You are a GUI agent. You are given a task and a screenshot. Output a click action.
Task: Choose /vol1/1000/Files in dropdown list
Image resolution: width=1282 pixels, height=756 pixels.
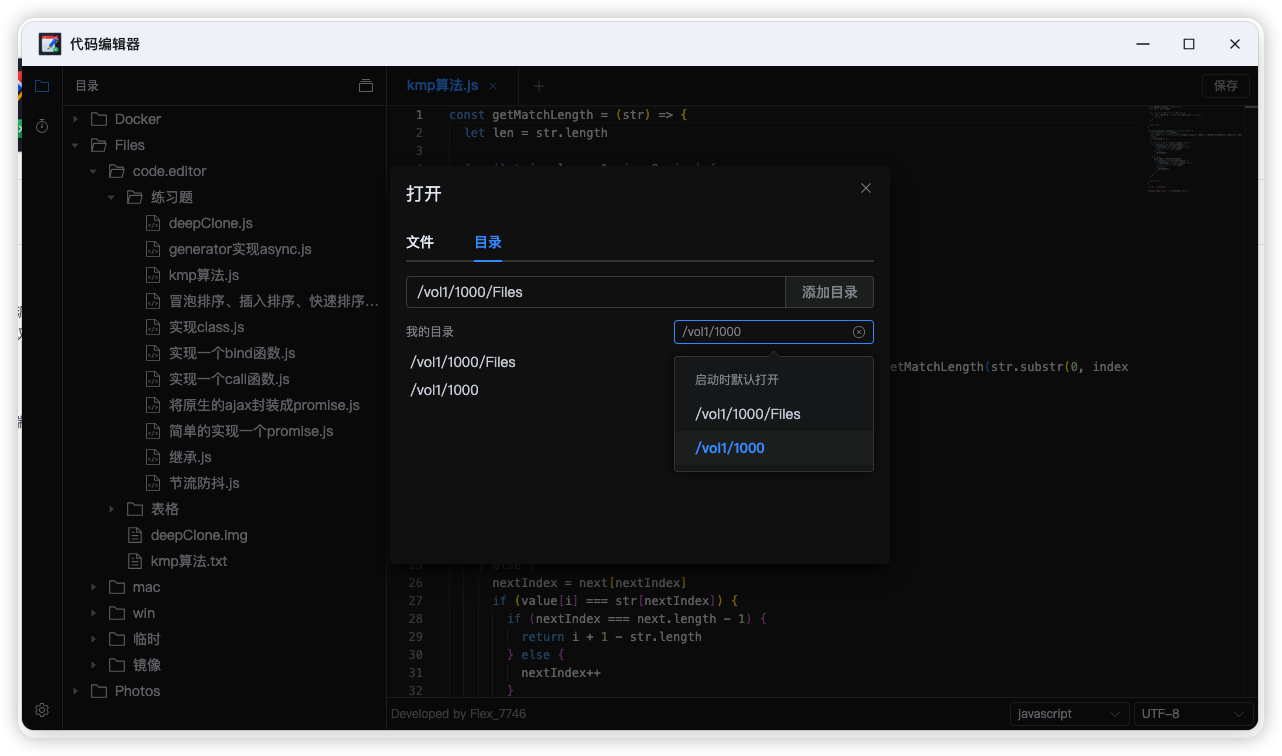click(x=748, y=414)
